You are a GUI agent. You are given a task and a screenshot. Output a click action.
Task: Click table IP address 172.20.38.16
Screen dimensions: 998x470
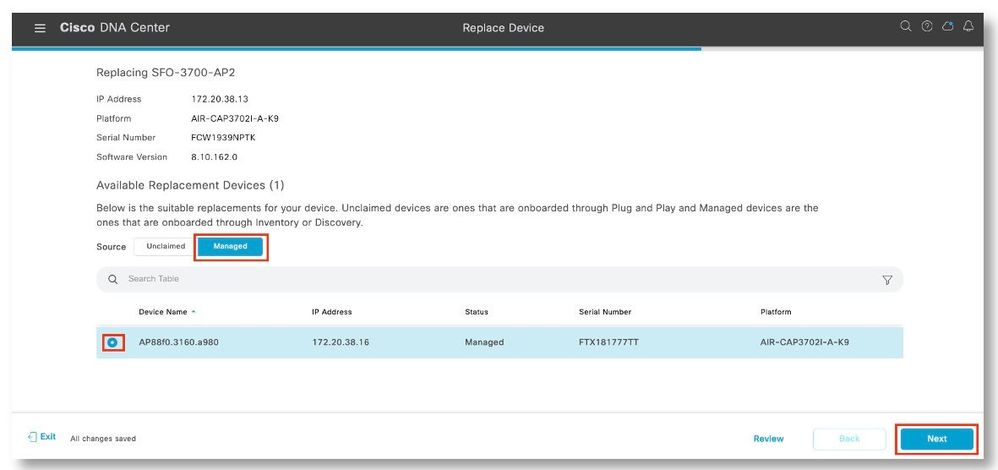(x=341, y=343)
